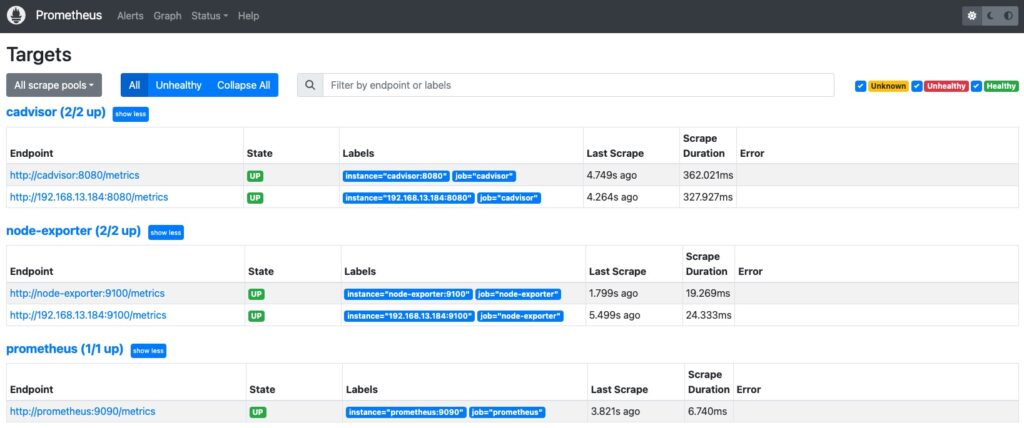Click UP badge for 192.168.13.184:8080 row

coord(255,197)
